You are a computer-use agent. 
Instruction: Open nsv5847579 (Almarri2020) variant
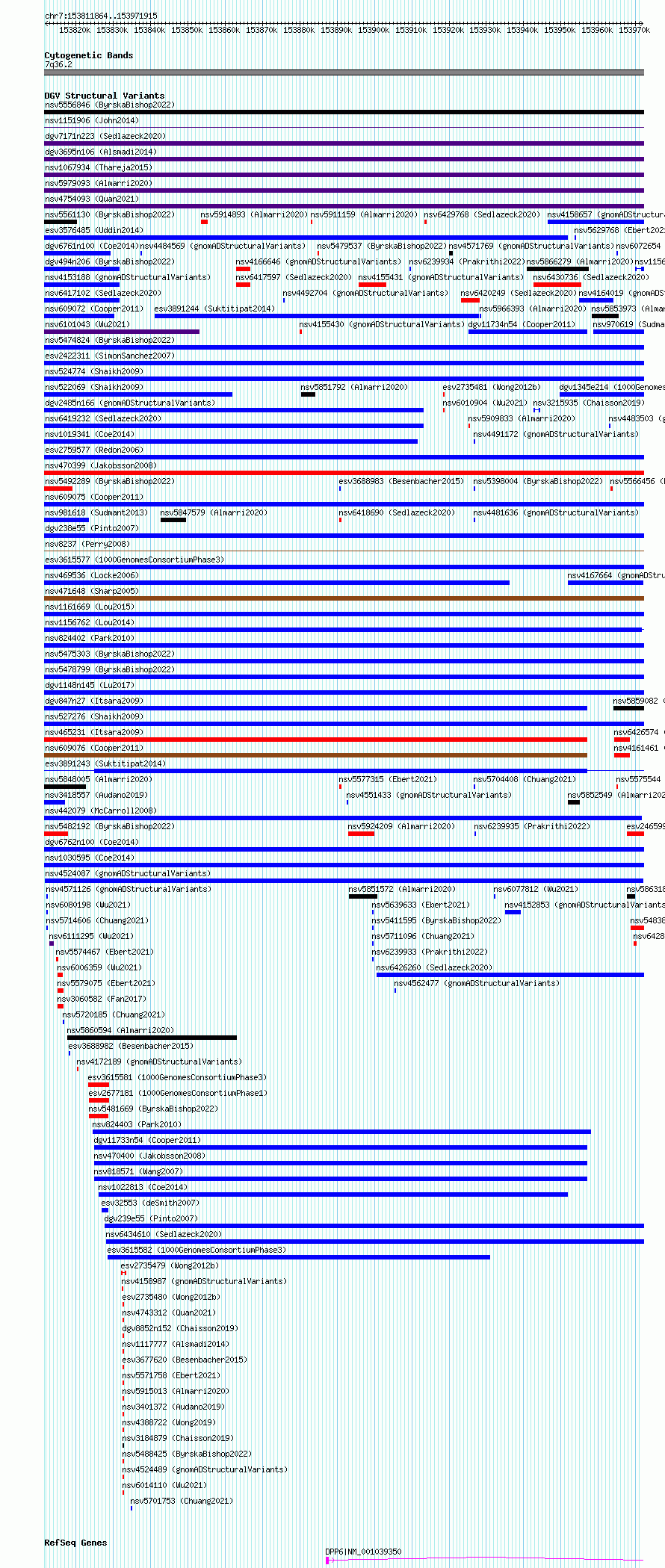click(x=214, y=512)
